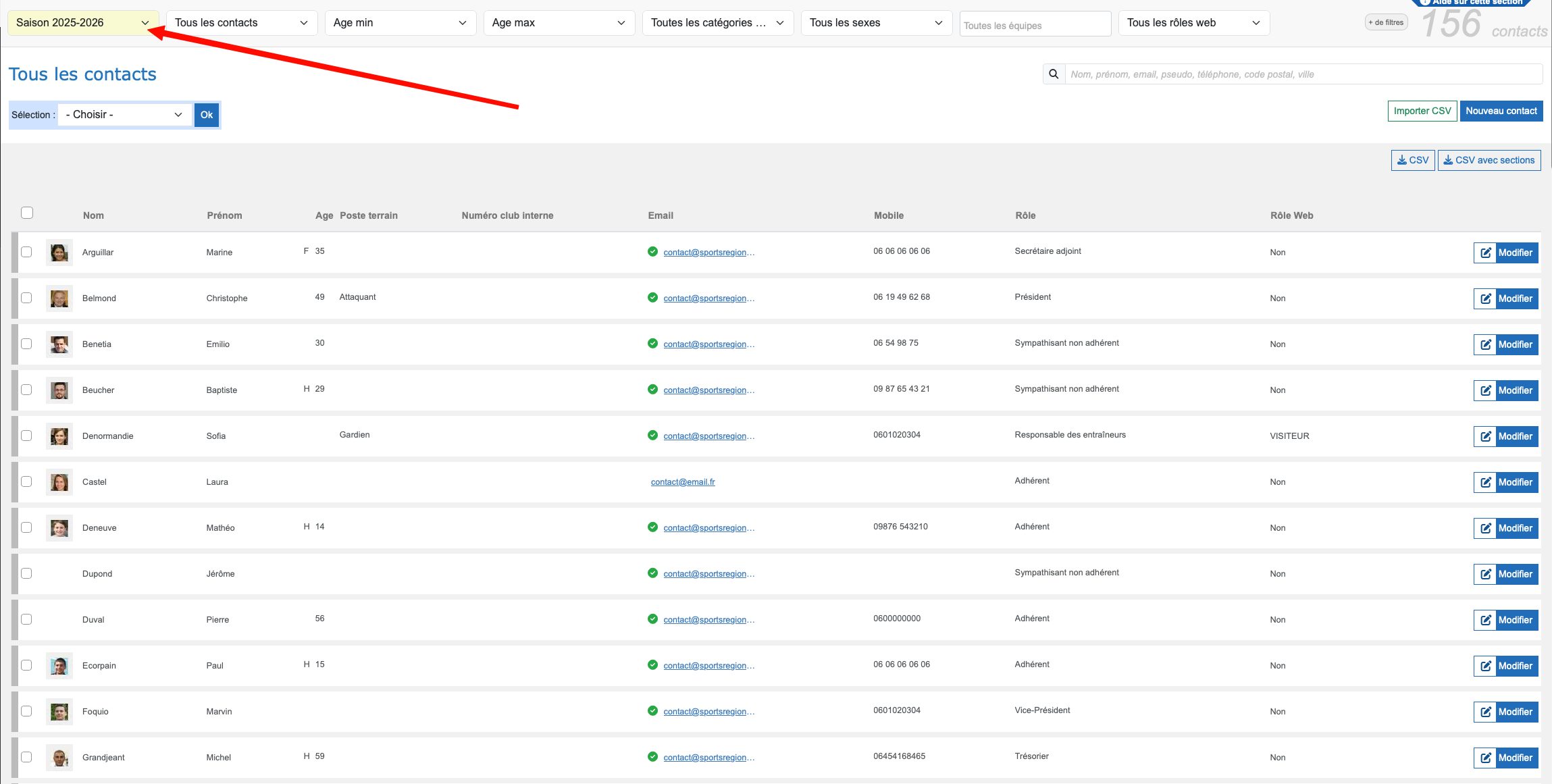Click the edit pencil icon for Grandjeant
The width and height of the screenshot is (1552, 784).
pos(1485,758)
